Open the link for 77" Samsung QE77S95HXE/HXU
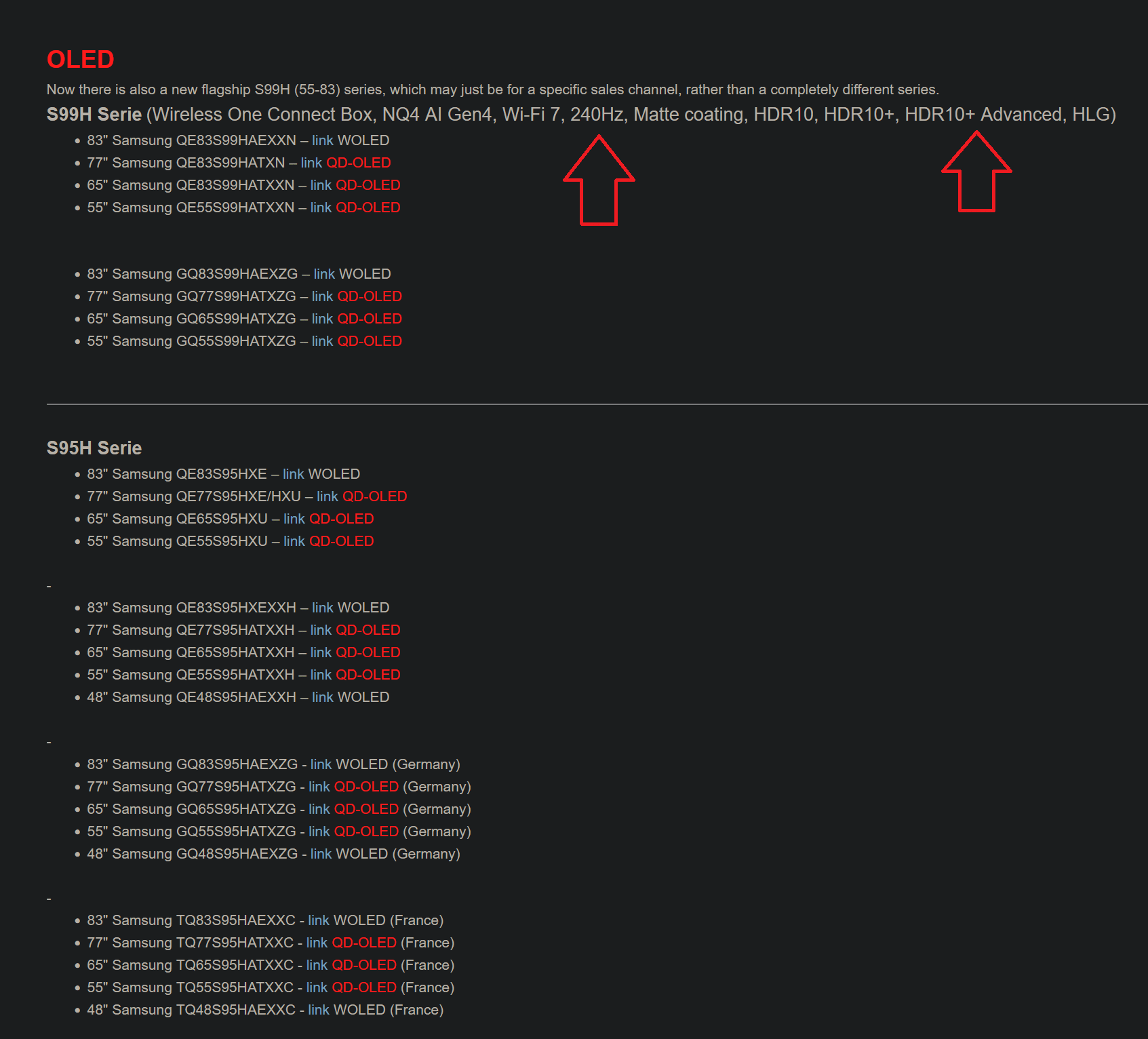 point(326,496)
